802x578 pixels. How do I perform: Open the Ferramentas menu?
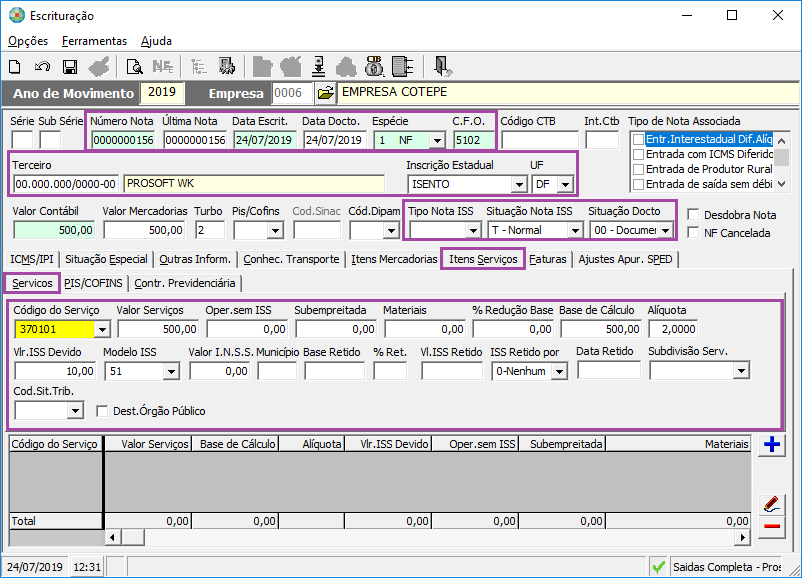coord(94,41)
